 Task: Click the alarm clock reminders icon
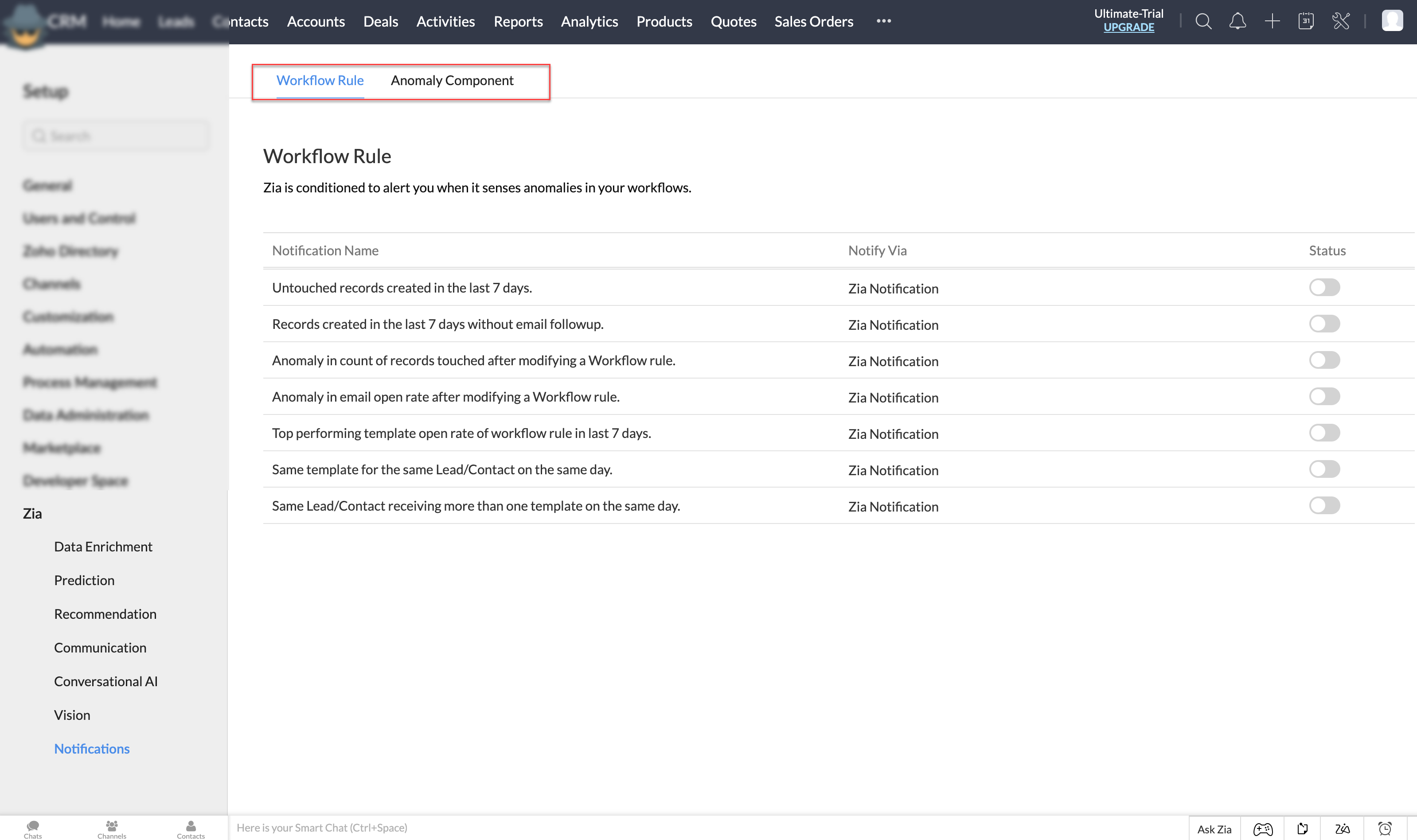tap(1385, 828)
